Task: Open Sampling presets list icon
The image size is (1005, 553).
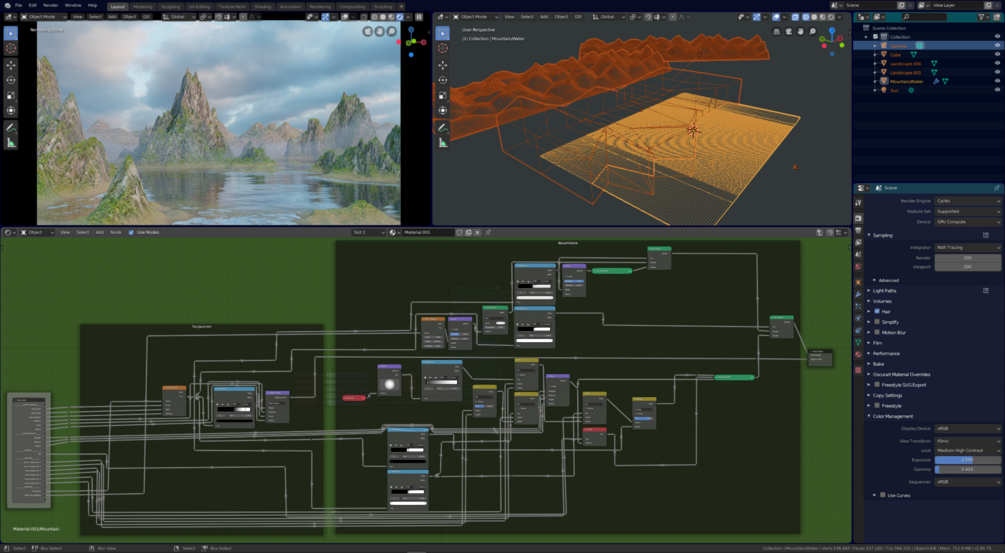Action: (x=986, y=235)
